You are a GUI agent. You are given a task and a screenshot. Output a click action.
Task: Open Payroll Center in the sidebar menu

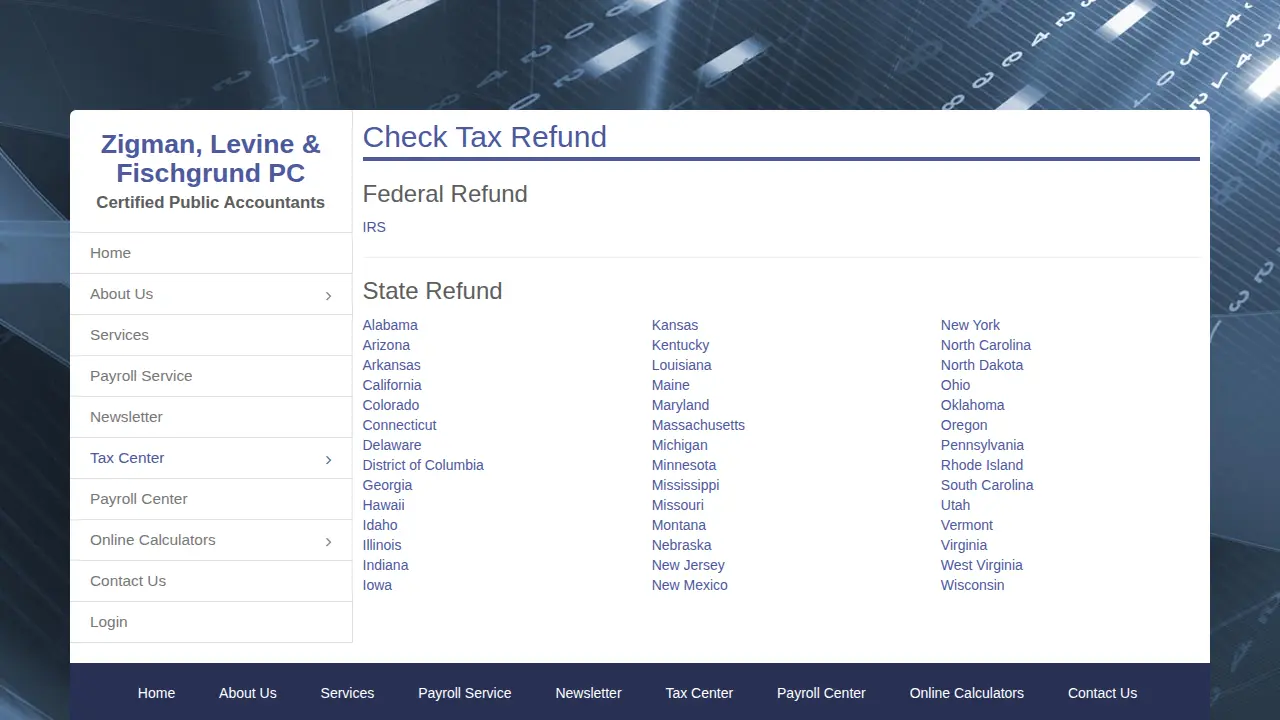coord(211,499)
